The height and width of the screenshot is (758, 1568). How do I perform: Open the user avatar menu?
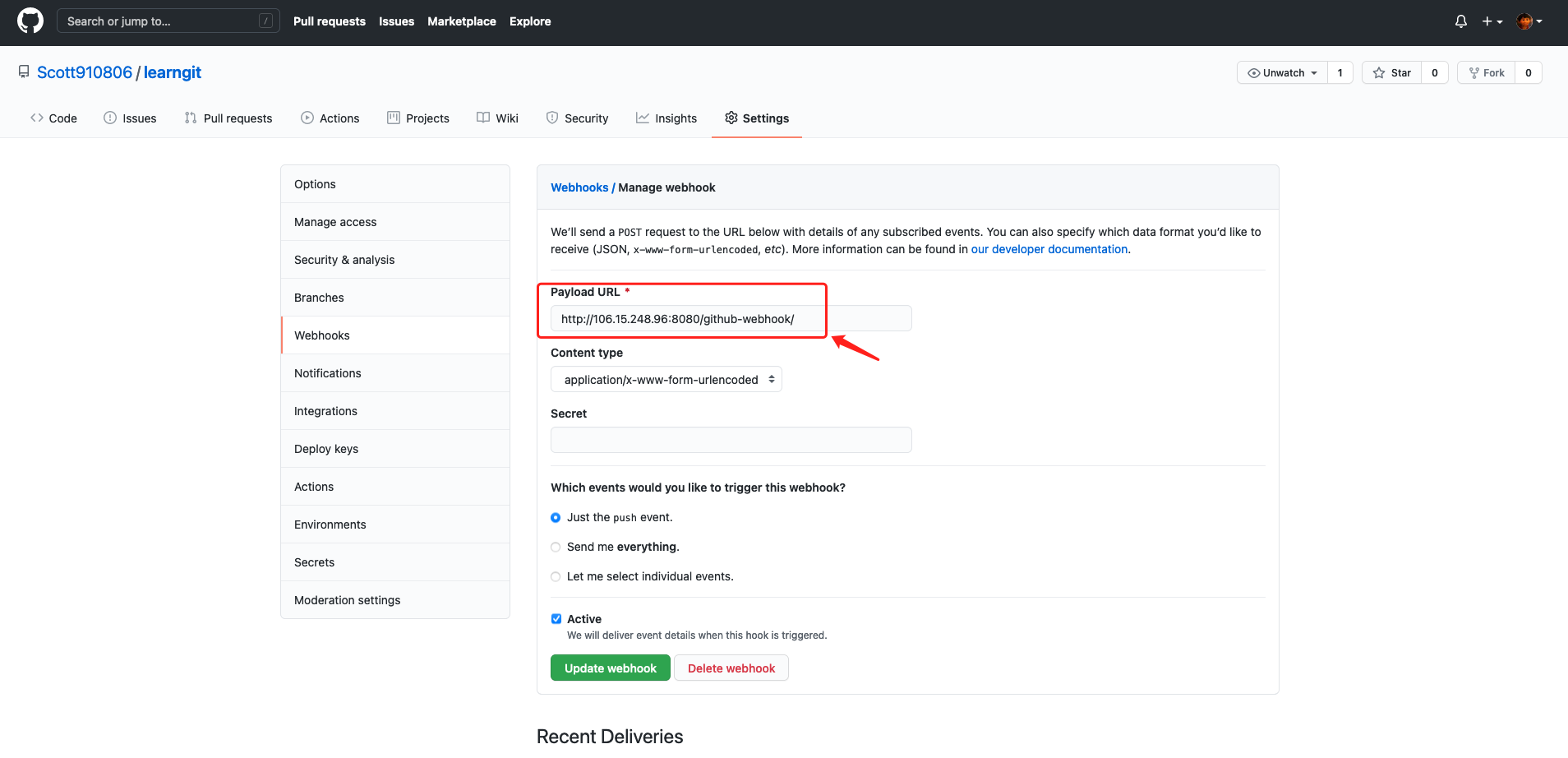click(1529, 21)
